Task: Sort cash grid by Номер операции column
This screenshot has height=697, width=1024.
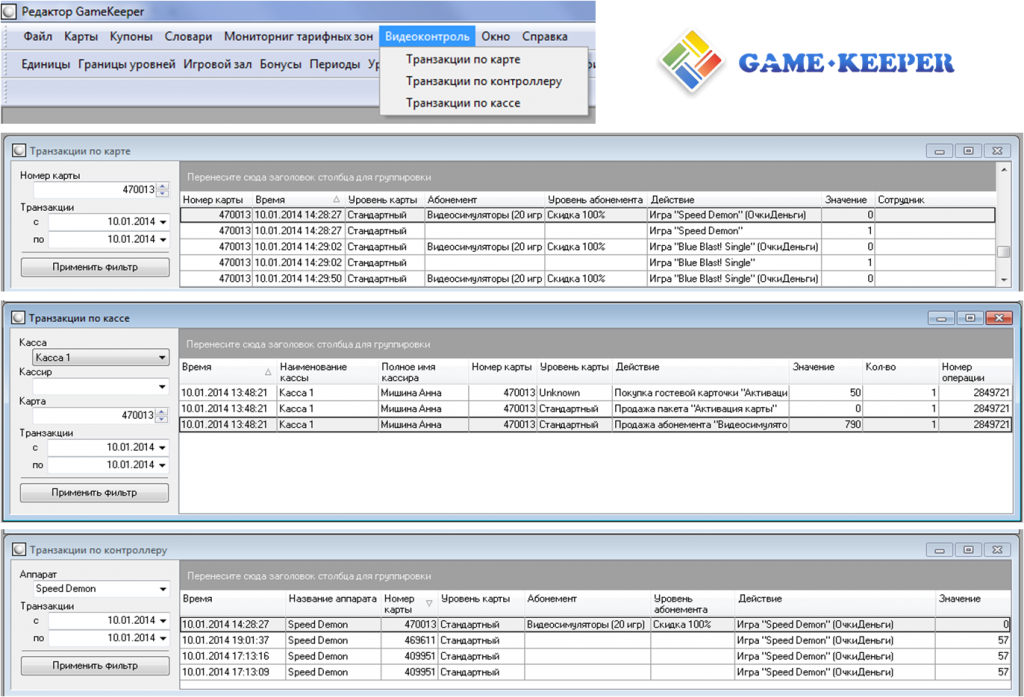Action: [975, 372]
